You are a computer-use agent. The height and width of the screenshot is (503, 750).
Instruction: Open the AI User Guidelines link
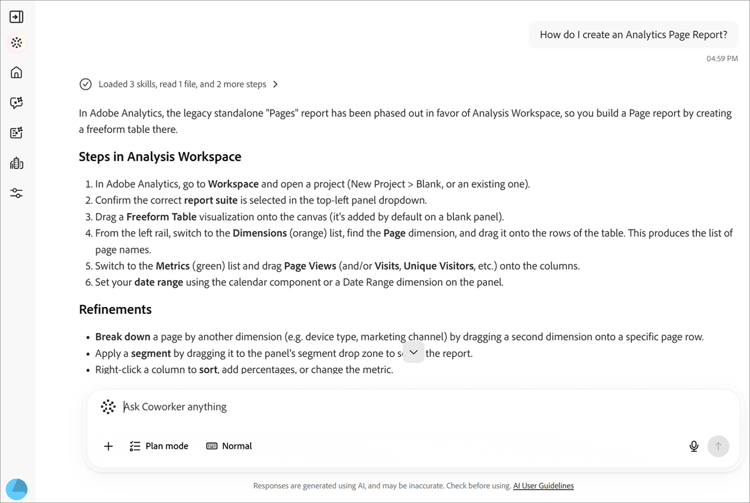pos(543,486)
